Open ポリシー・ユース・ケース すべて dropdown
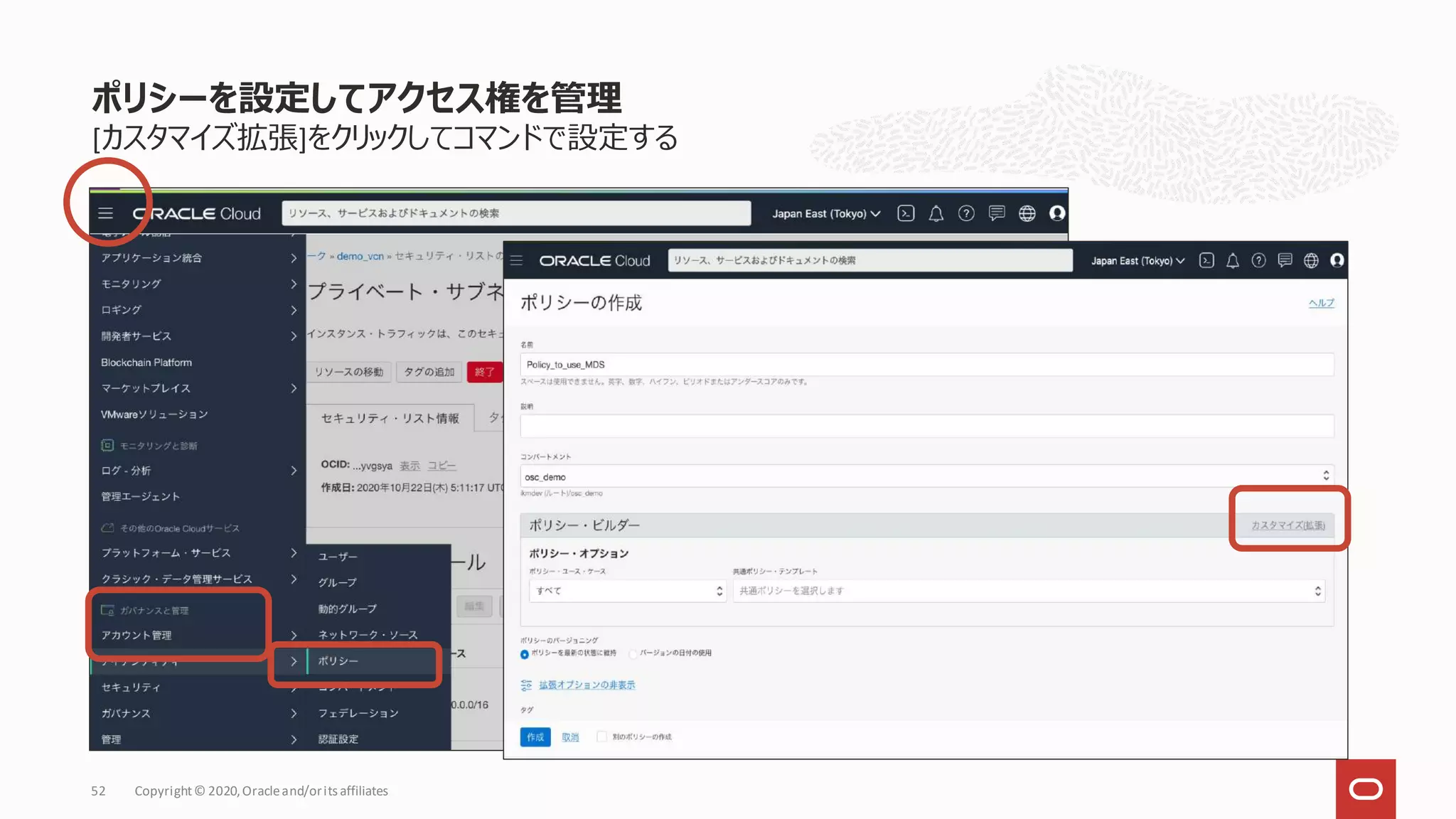 (627, 591)
